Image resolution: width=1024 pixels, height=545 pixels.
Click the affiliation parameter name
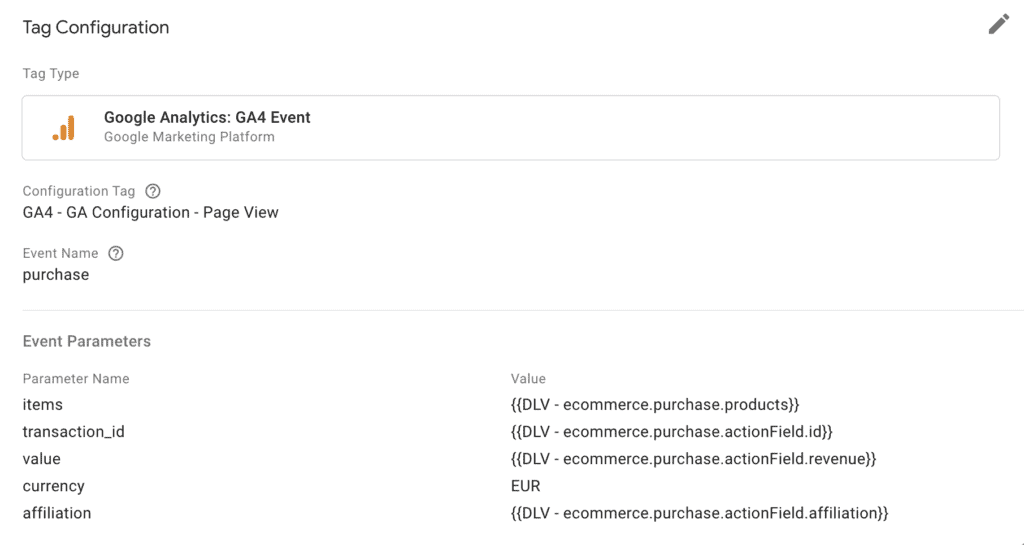(x=57, y=513)
